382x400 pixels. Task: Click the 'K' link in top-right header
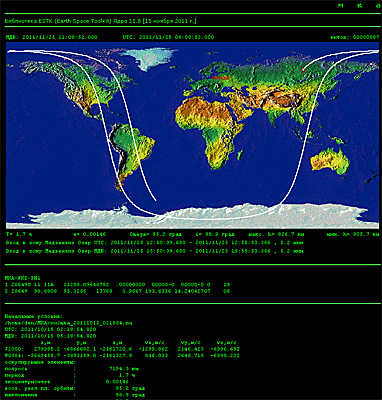360,6
